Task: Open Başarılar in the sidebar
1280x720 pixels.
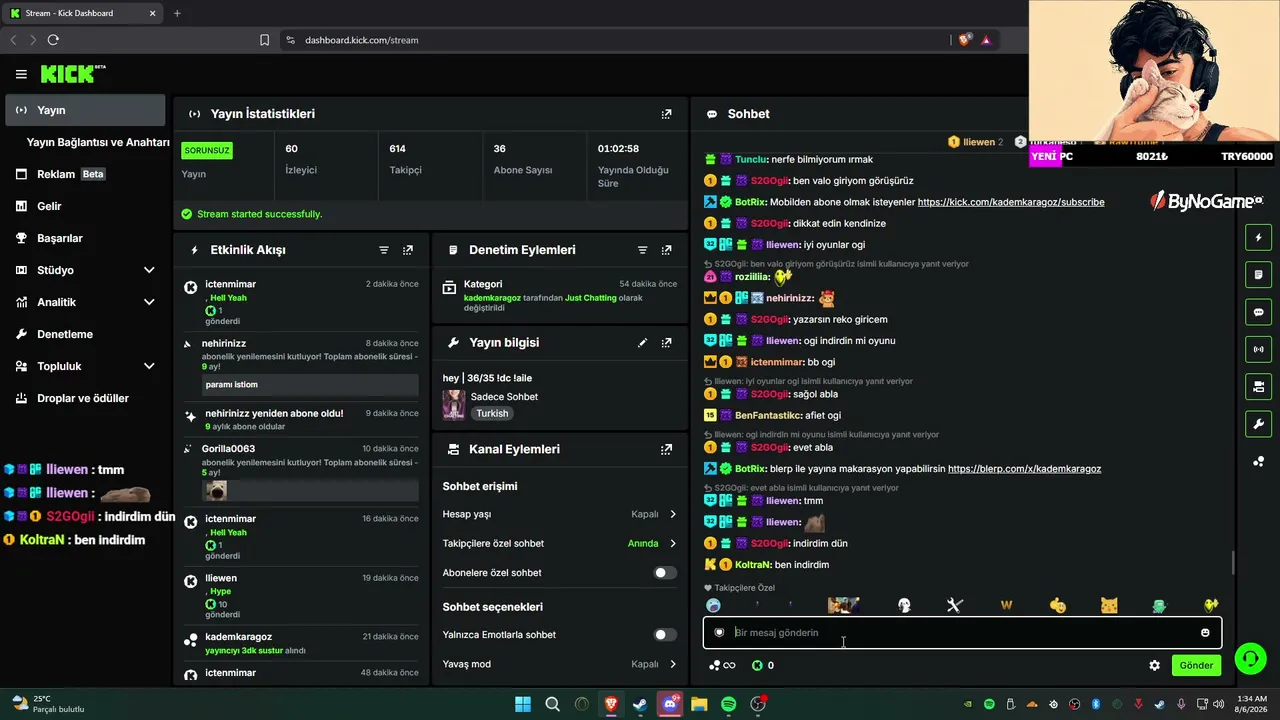Action: click(x=85, y=238)
